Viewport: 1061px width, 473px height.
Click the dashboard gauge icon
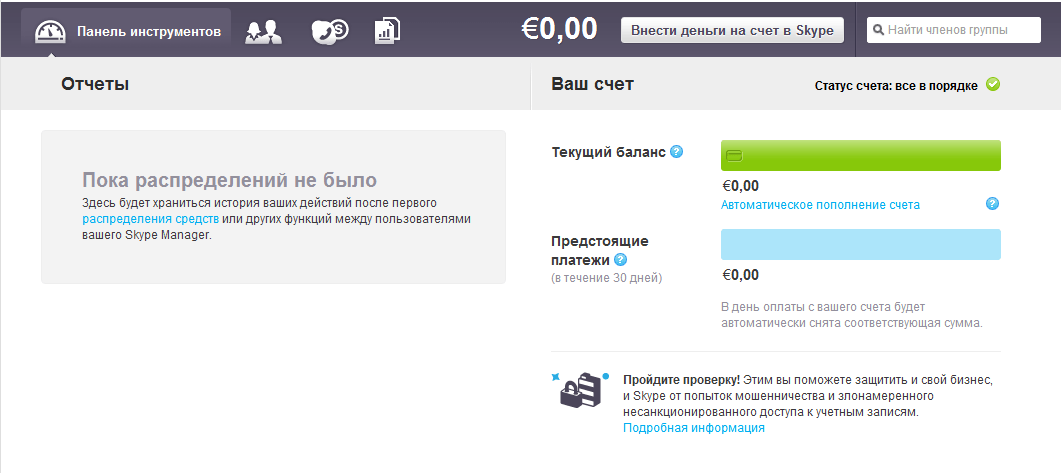[51, 32]
